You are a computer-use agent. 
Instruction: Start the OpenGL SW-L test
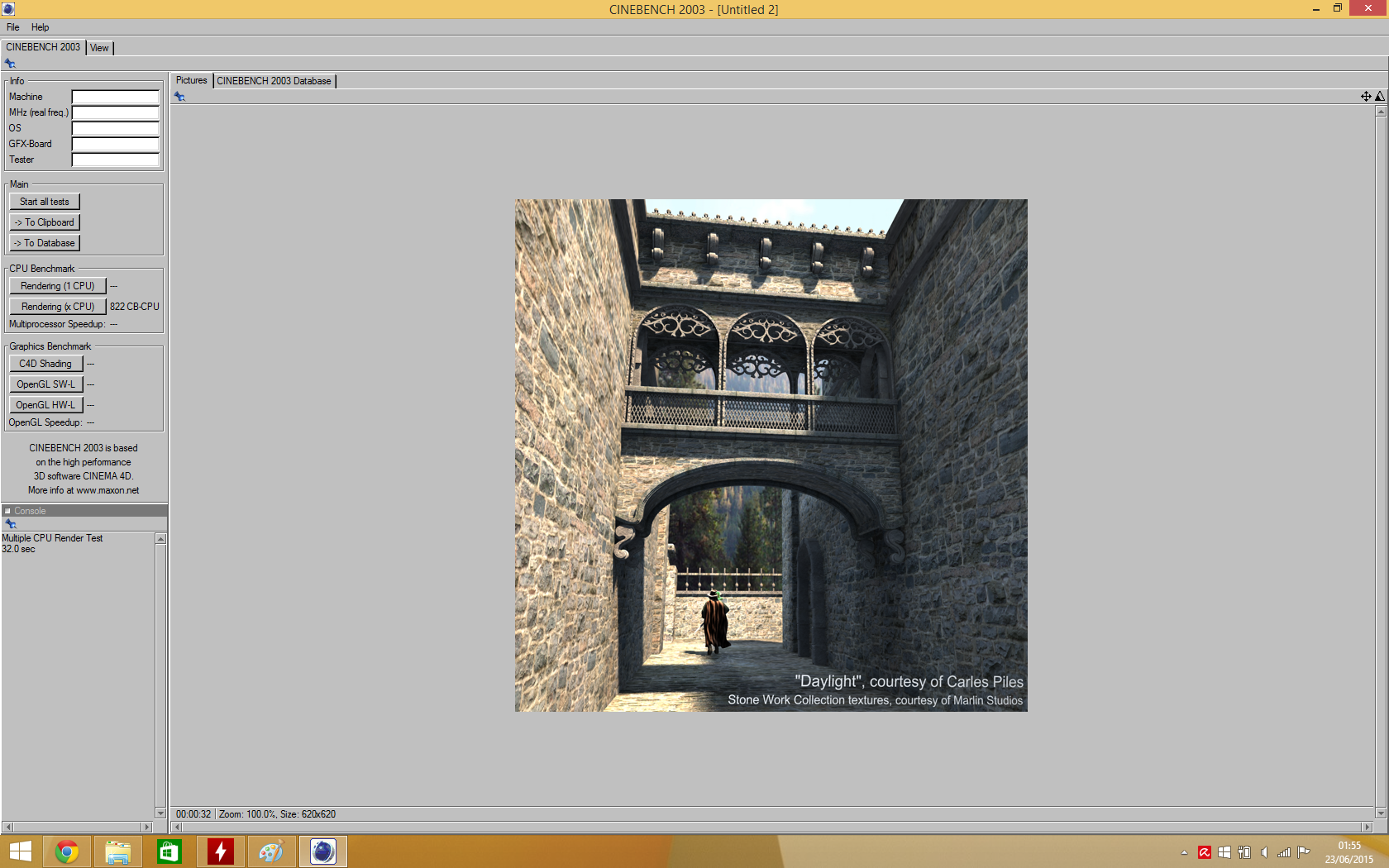(x=45, y=384)
